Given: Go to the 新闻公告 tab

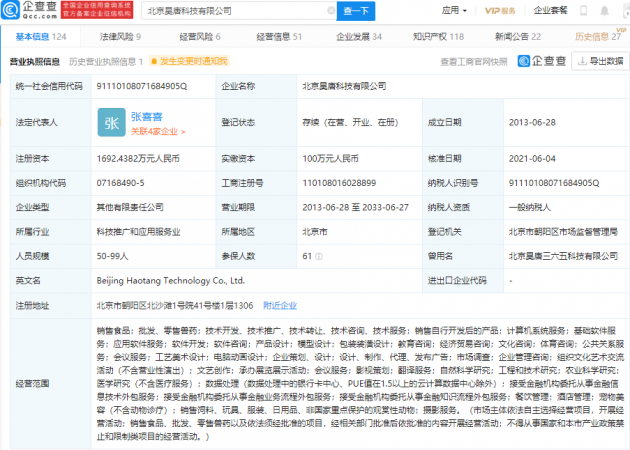Looking at the screenshot, I should click(517, 36).
